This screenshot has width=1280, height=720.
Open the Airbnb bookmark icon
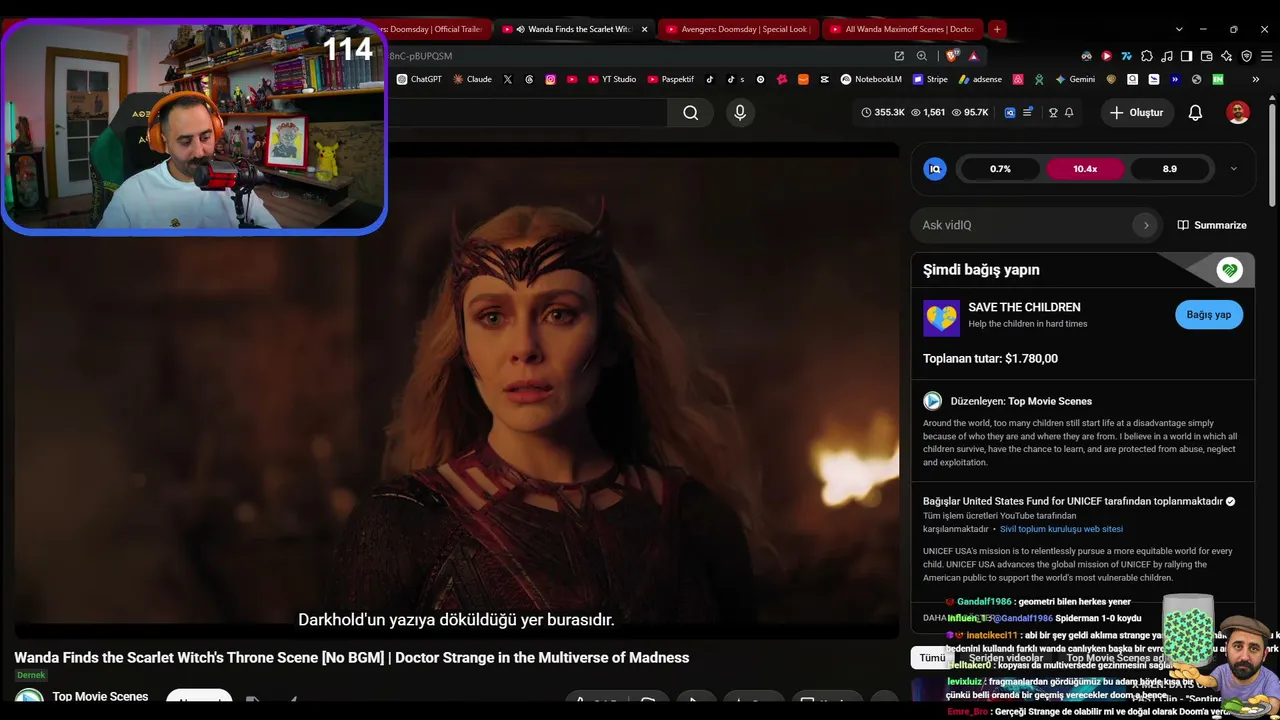1018,79
